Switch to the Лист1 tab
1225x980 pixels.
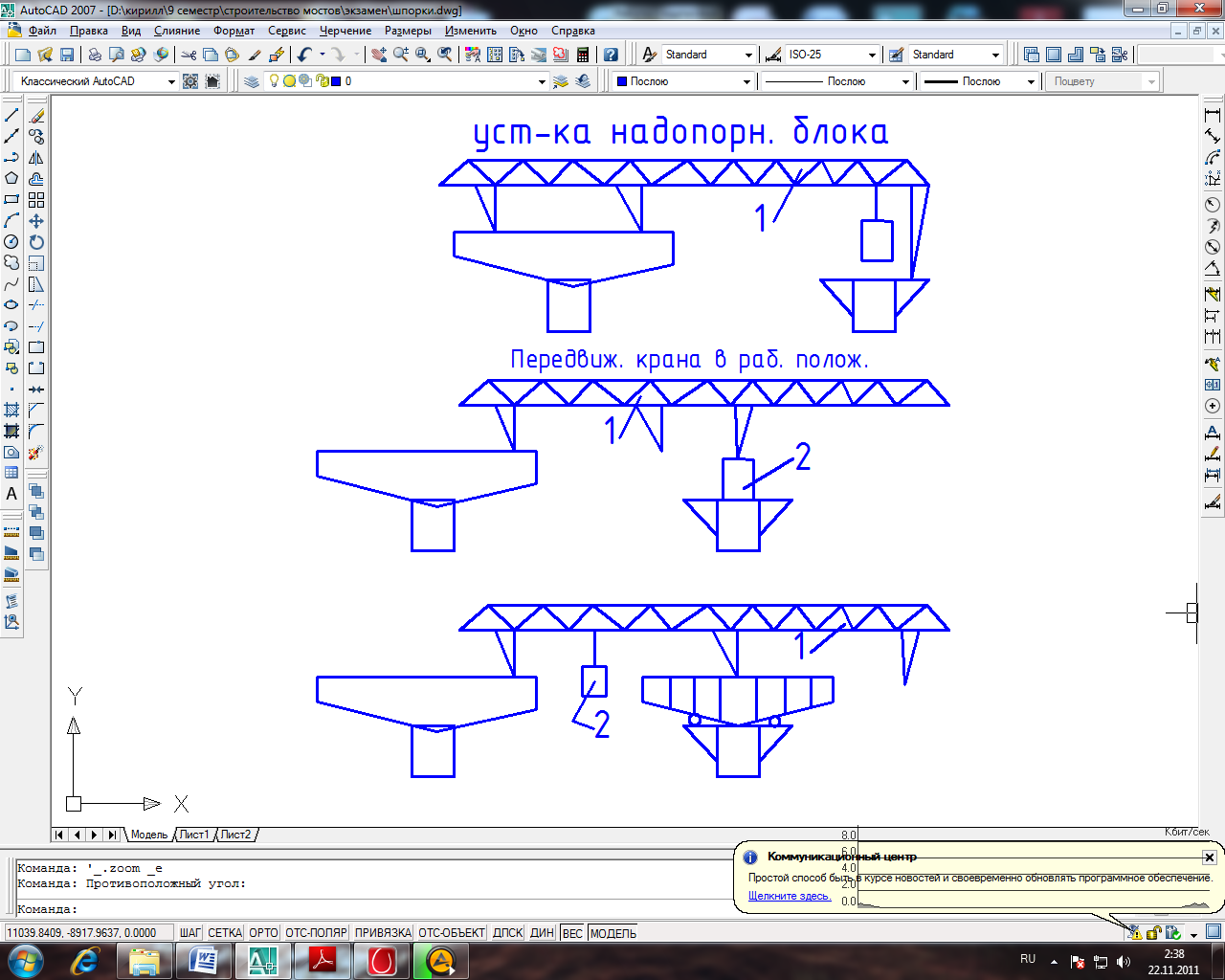(x=194, y=835)
